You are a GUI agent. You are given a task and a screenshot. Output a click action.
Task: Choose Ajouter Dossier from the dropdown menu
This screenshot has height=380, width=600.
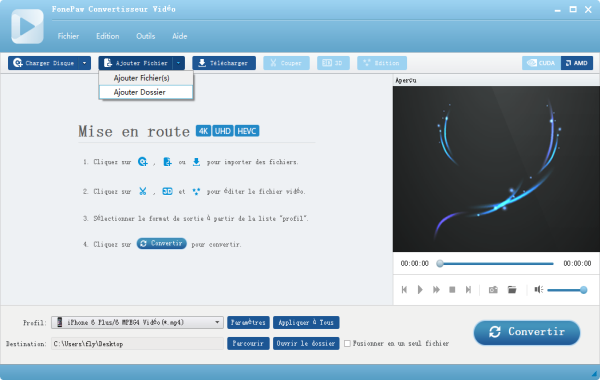pyautogui.click(x=146, y=92)
